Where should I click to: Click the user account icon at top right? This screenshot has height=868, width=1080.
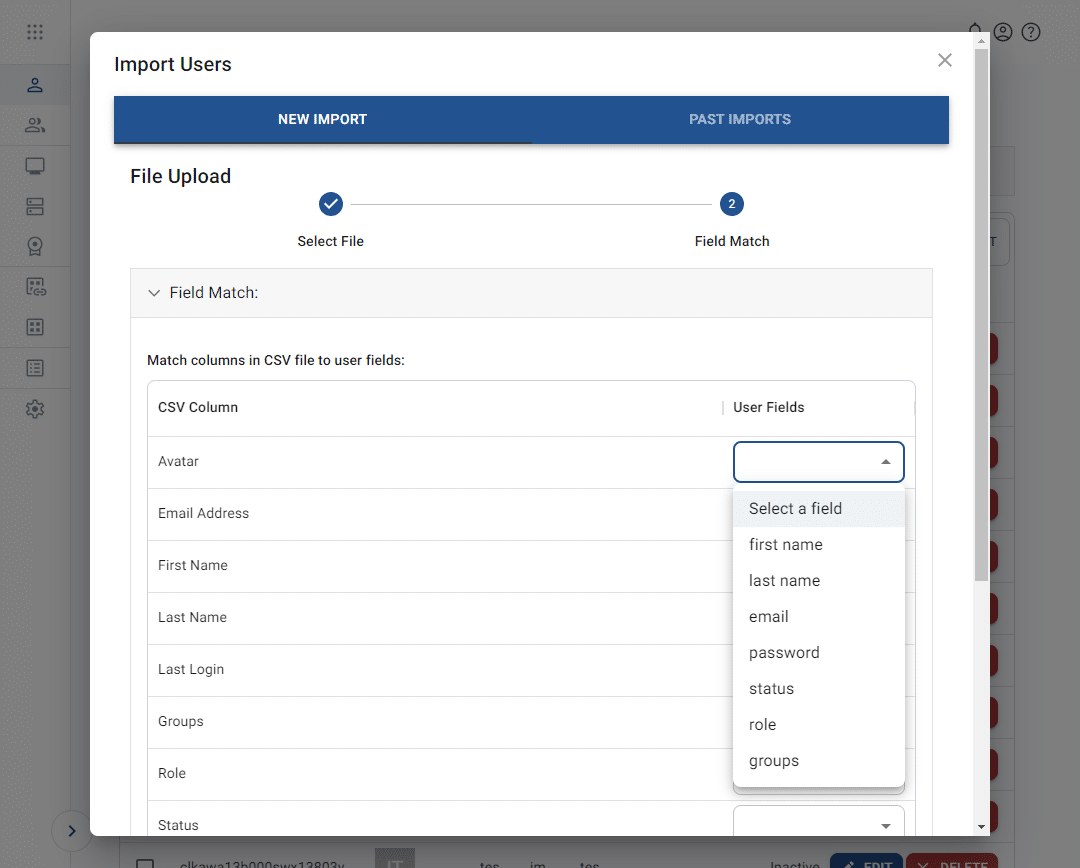tap(1003, 31)
